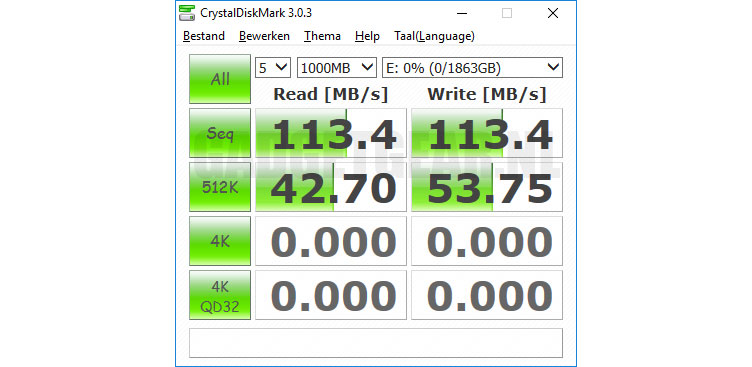Image resolution: width=752 pixels, height=367 pixels.
Task: Open the Thema menu
Action: [322, 36]
